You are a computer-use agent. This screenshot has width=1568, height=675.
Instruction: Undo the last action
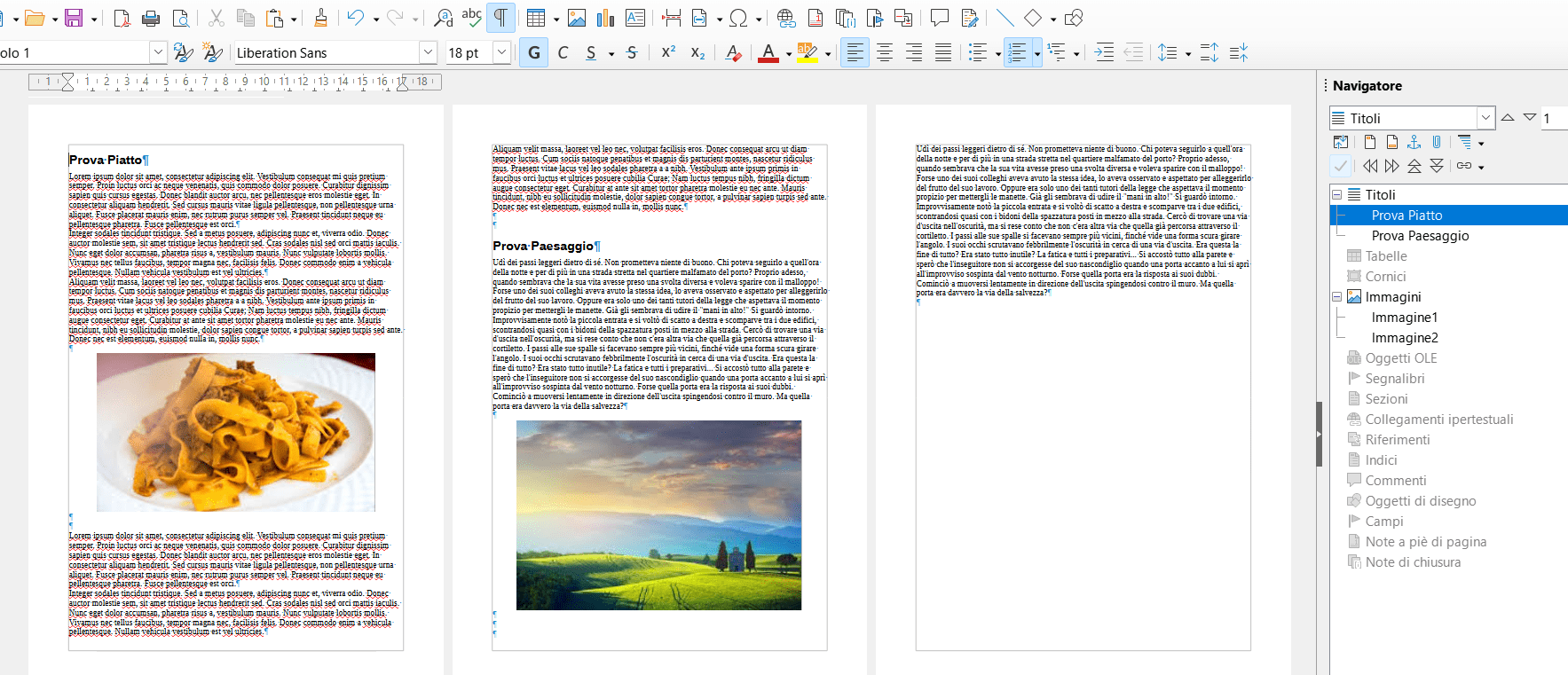(x=355, y=18)
